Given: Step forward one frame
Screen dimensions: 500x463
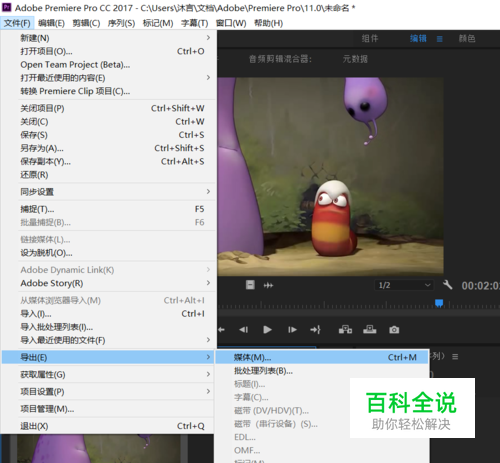Looking at the screenshot, I should (292, 330).
